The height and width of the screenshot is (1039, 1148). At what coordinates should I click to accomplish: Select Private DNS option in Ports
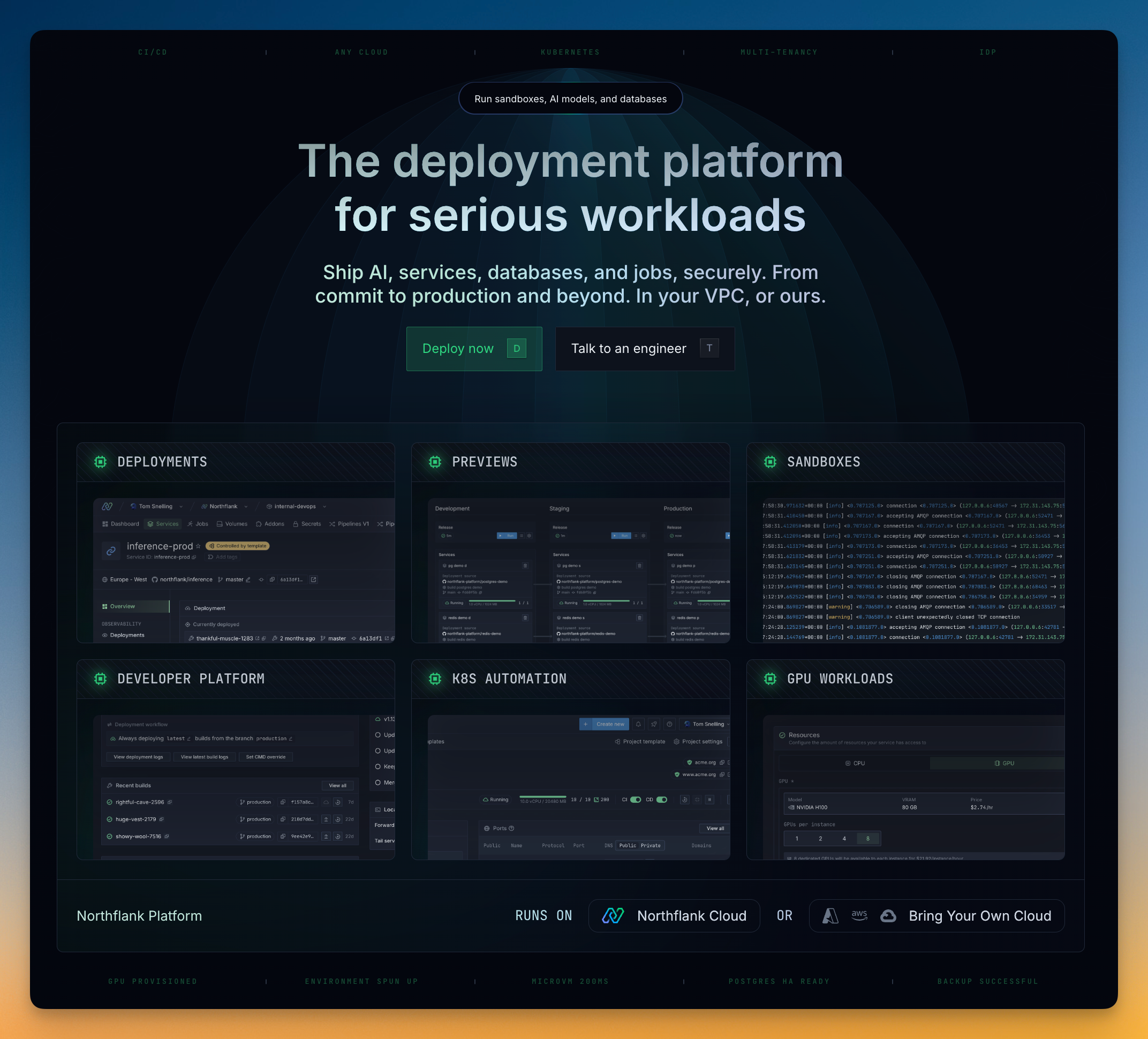651,845
